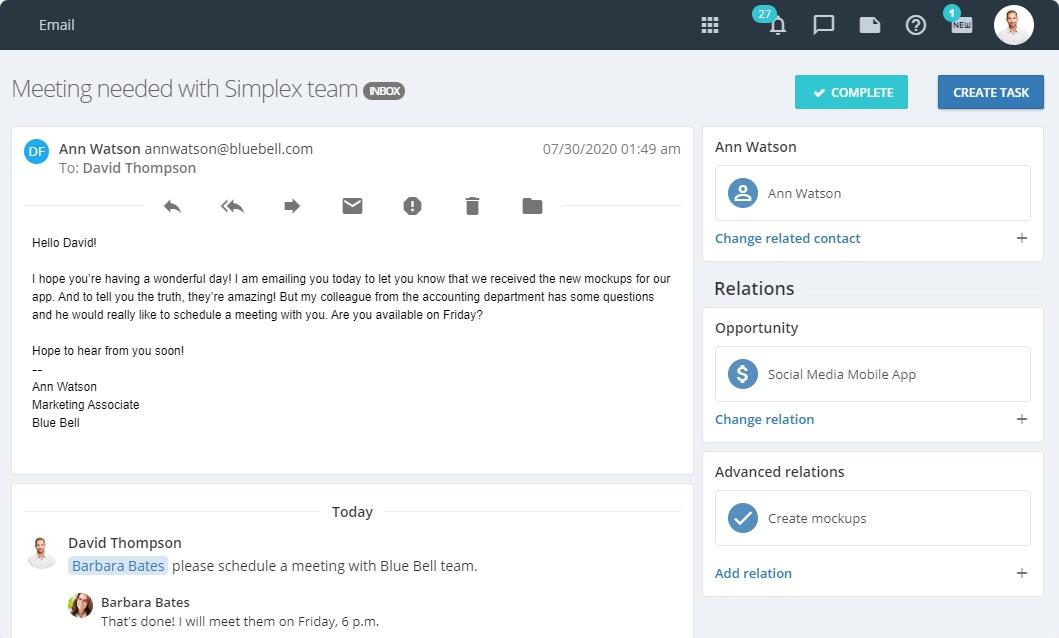Click Barbara Bates' reply avatar
1059x638 pixels.
coord(80,606)
